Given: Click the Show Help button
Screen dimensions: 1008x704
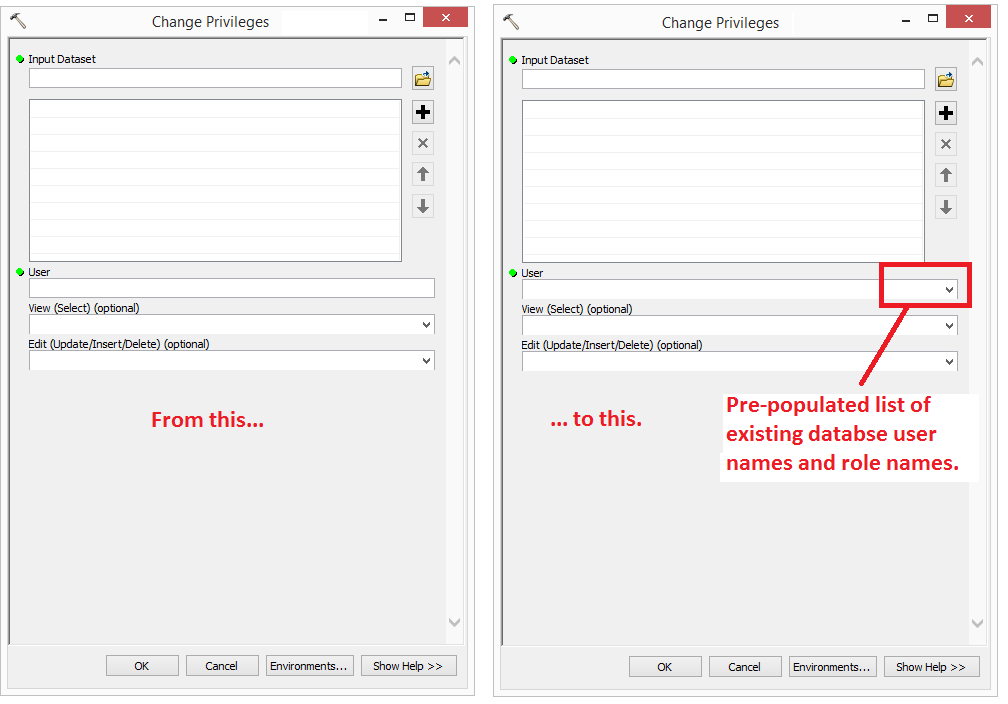Looking at the screenshot, I should (408, 665).
